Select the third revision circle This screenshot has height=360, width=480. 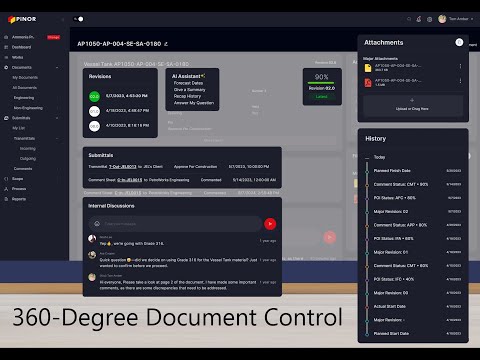pos(94,126)
